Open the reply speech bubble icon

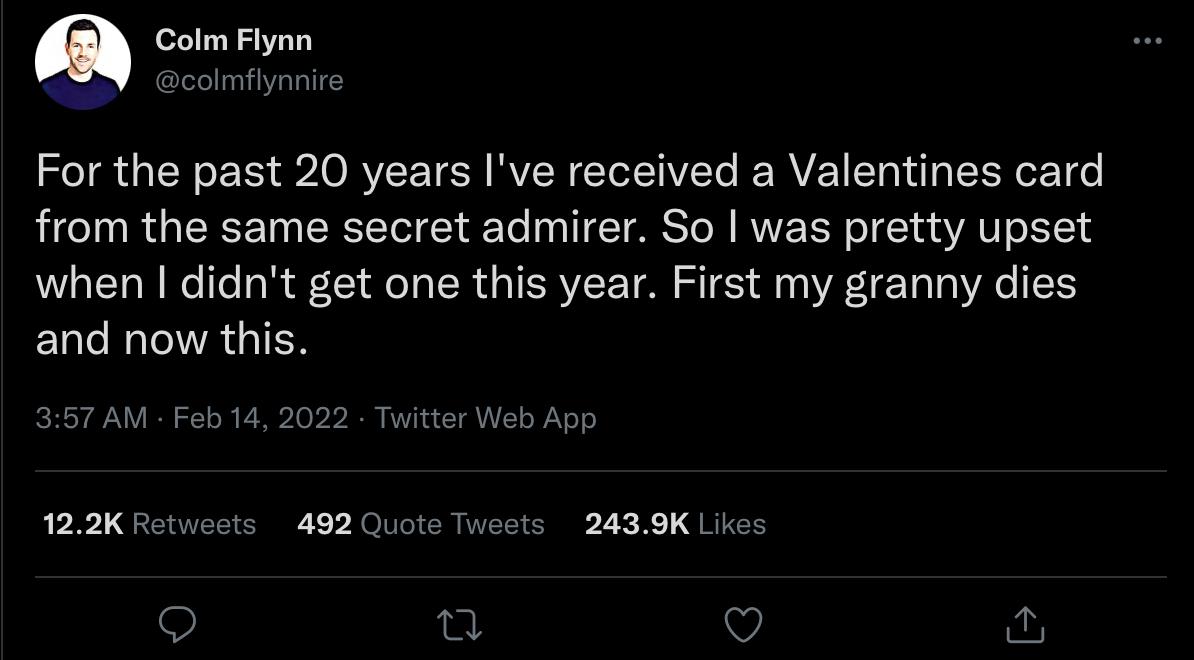pyautogui.click(x=178, y=625)
